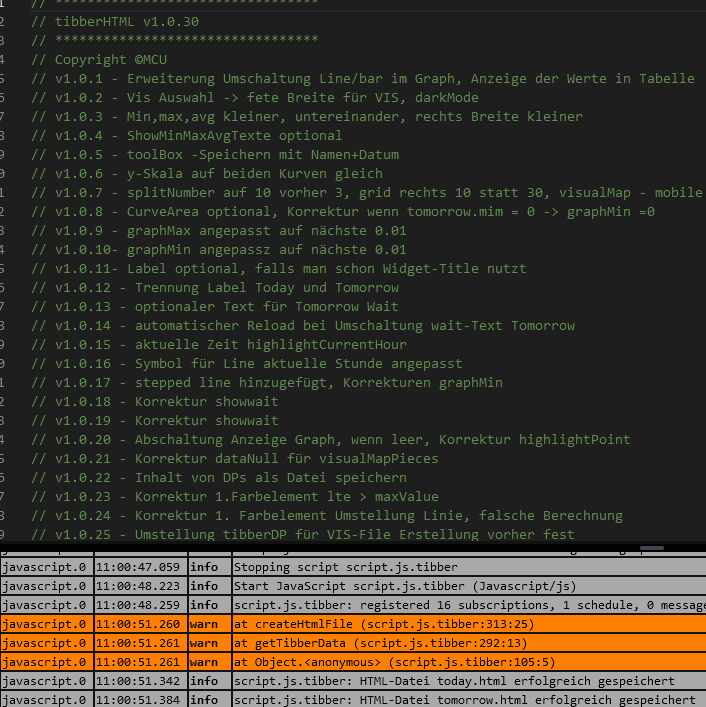Place cursor in the v1.0.2 Vis Auswahl line
Viewport: 706px width, 707px height.
point(255,97)
